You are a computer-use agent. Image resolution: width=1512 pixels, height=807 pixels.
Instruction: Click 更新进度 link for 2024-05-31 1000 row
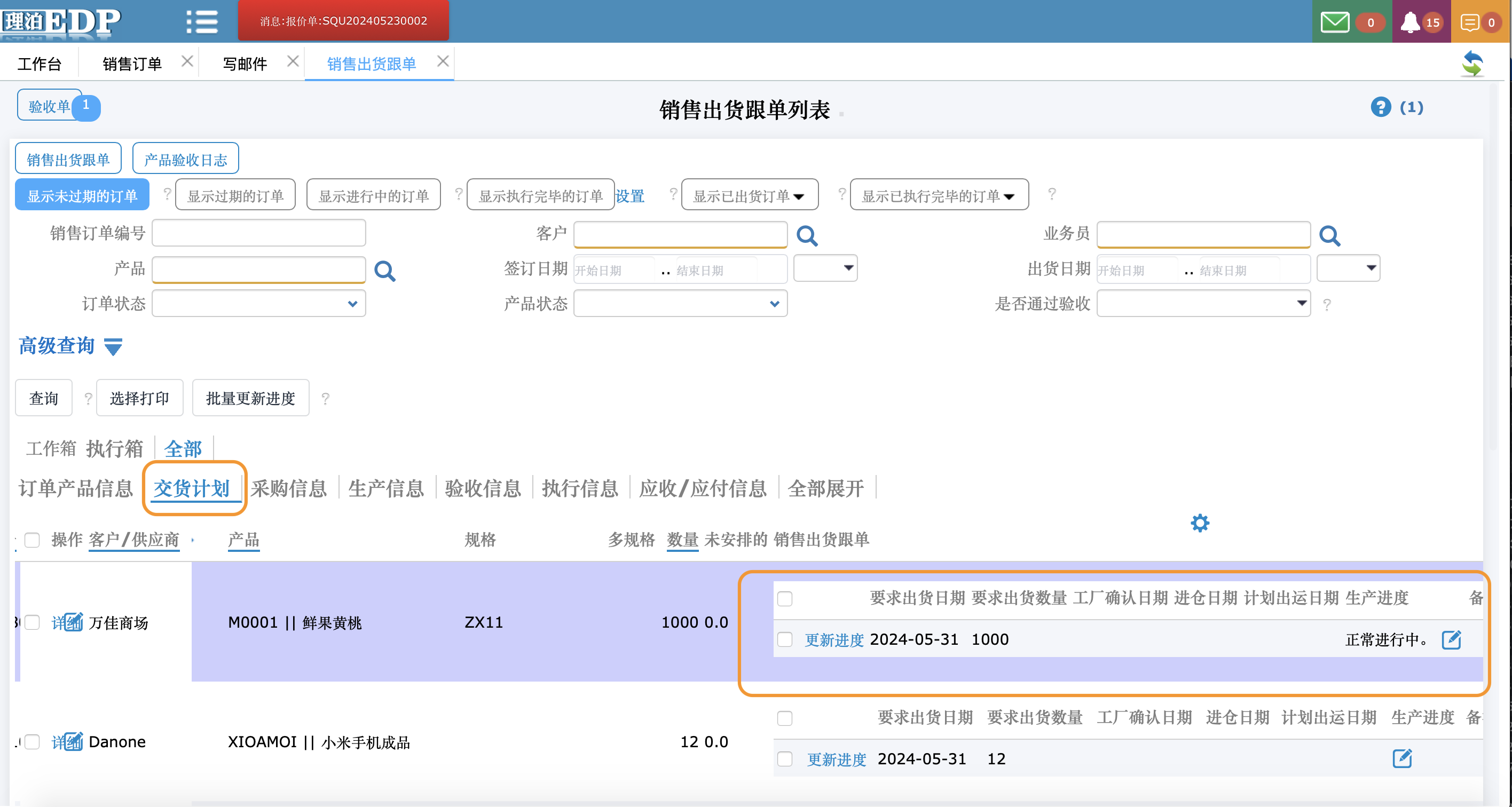[x=833, y=640]
